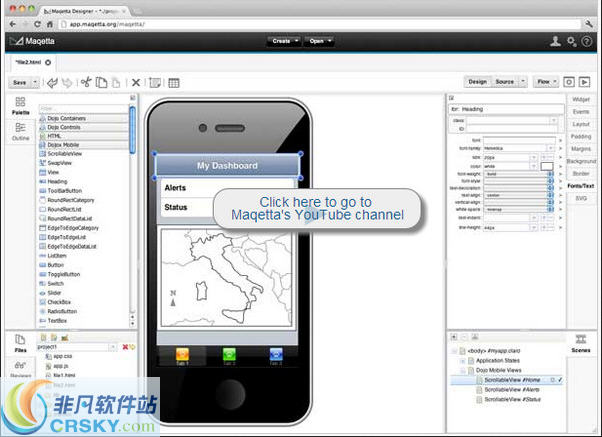Collapse the Dojo Mobile Views tree node
The image size is (602, 437).
tap(462, 370)
